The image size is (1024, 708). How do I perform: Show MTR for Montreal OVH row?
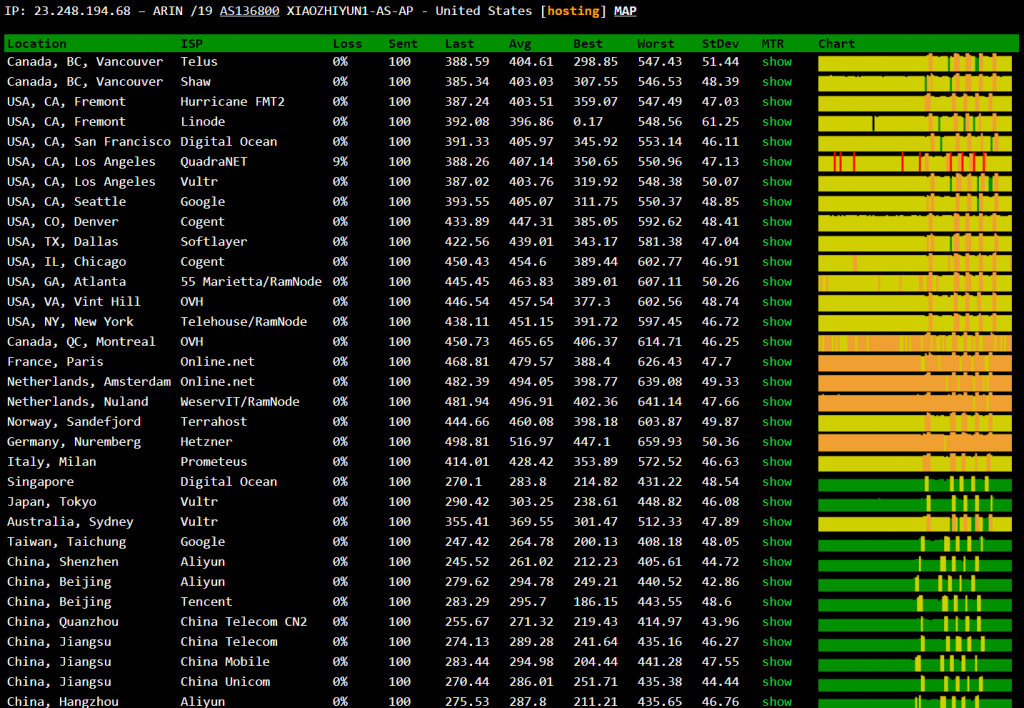776,342
